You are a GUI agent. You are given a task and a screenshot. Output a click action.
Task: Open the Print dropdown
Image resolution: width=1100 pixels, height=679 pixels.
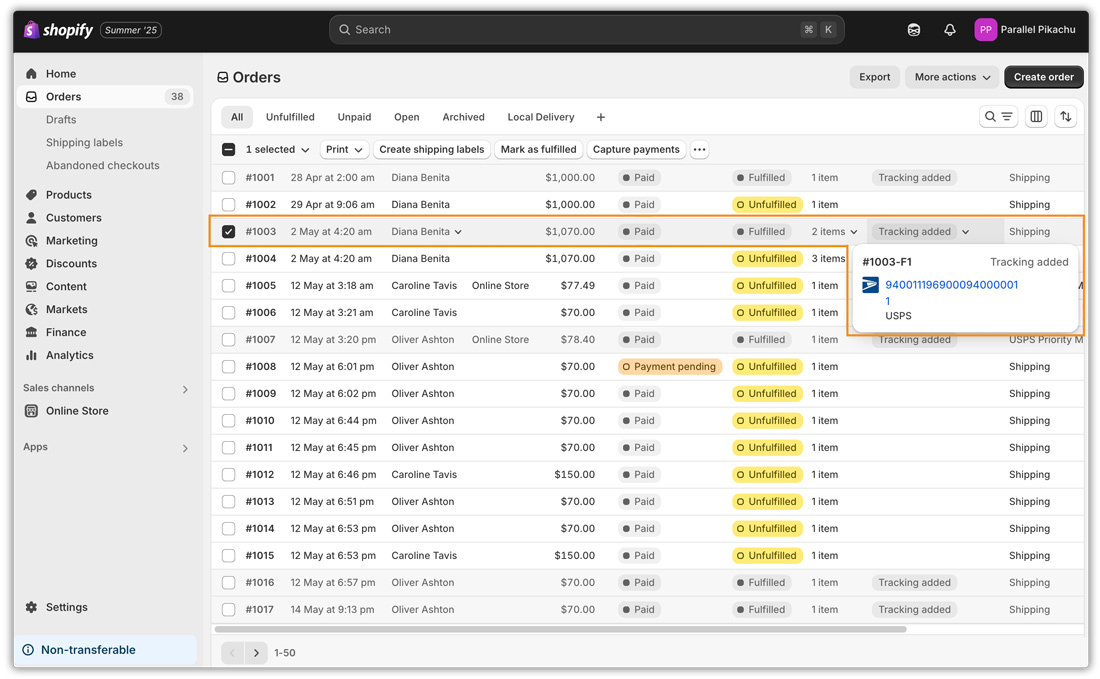pos(344,149)
